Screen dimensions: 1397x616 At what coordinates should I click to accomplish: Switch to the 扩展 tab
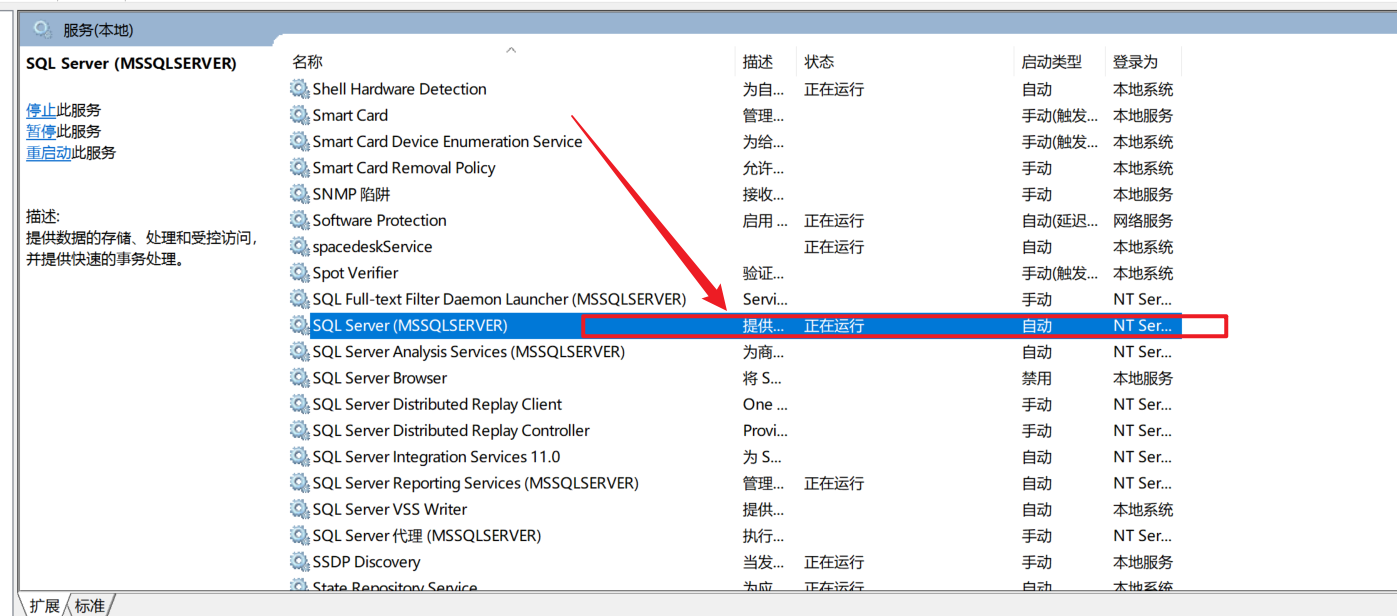click(x=43, y=605)
